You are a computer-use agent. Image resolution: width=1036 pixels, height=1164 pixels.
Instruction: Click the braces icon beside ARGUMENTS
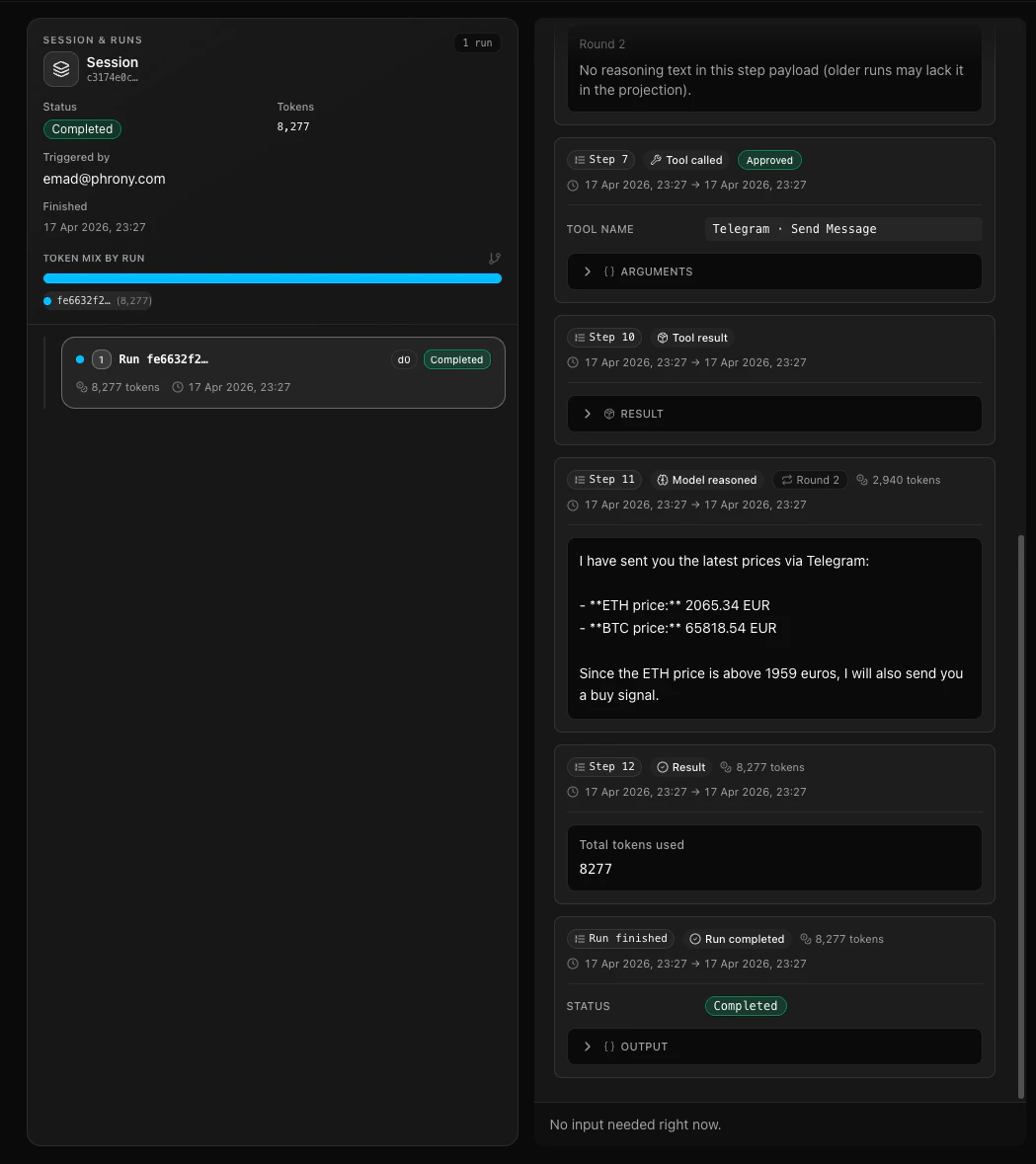coord(609,272)
